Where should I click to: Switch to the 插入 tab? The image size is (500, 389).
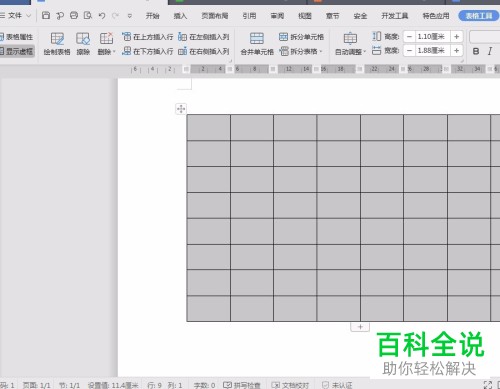pyautogui.click(x=180, y=16)
